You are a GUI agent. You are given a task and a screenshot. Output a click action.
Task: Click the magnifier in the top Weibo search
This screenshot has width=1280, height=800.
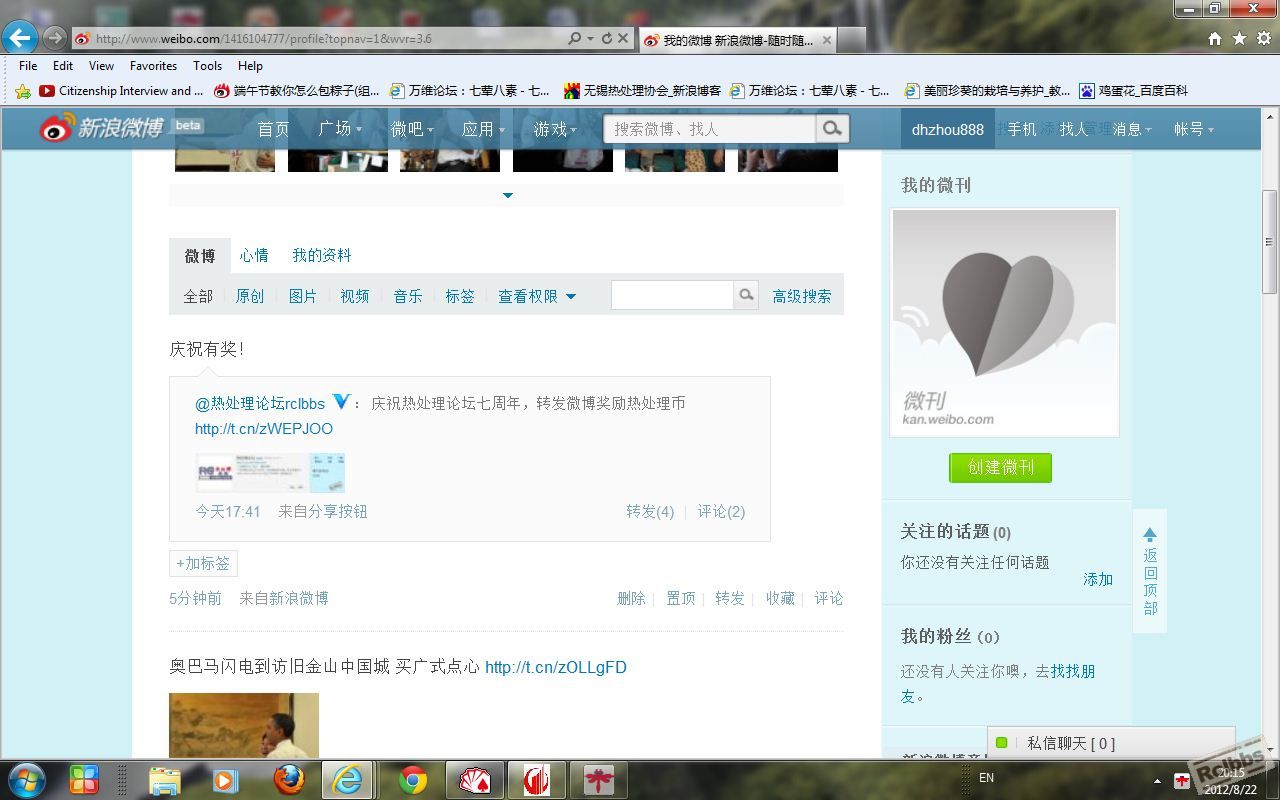coord(832,129)
